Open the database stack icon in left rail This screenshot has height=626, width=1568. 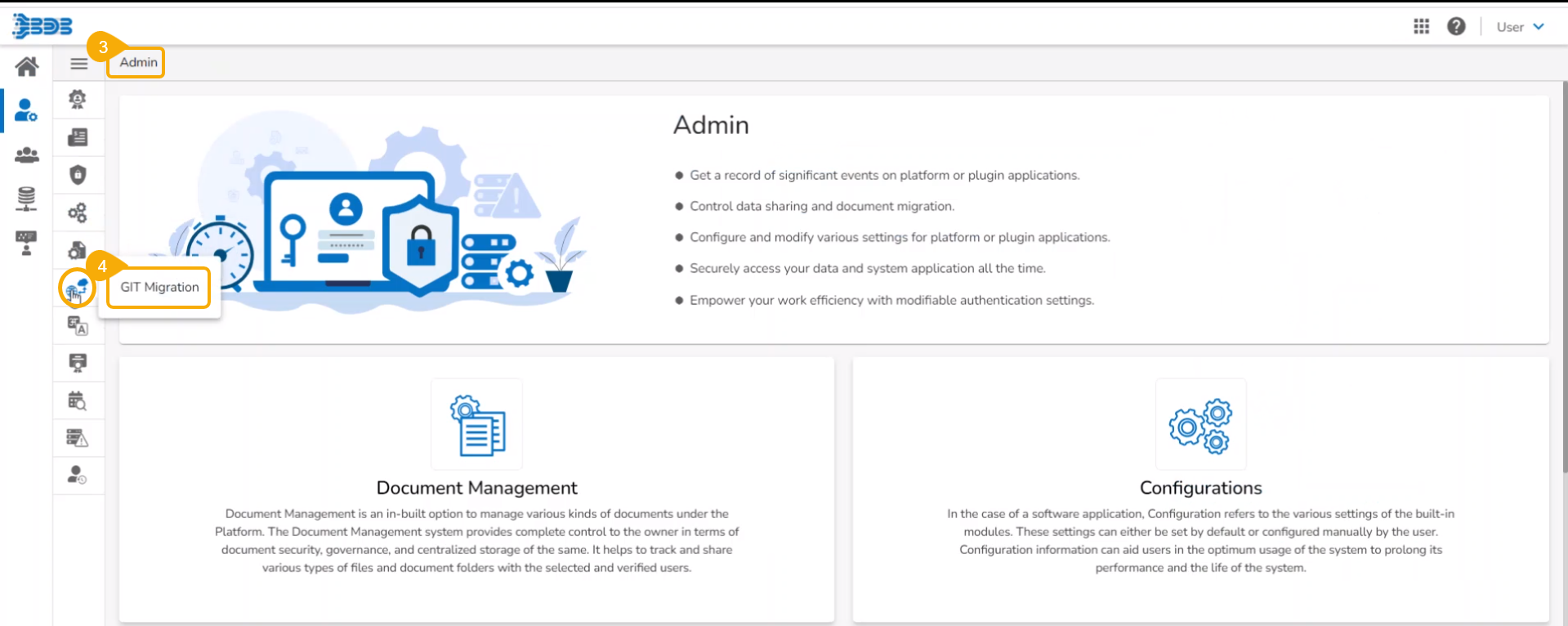(26, 199)
